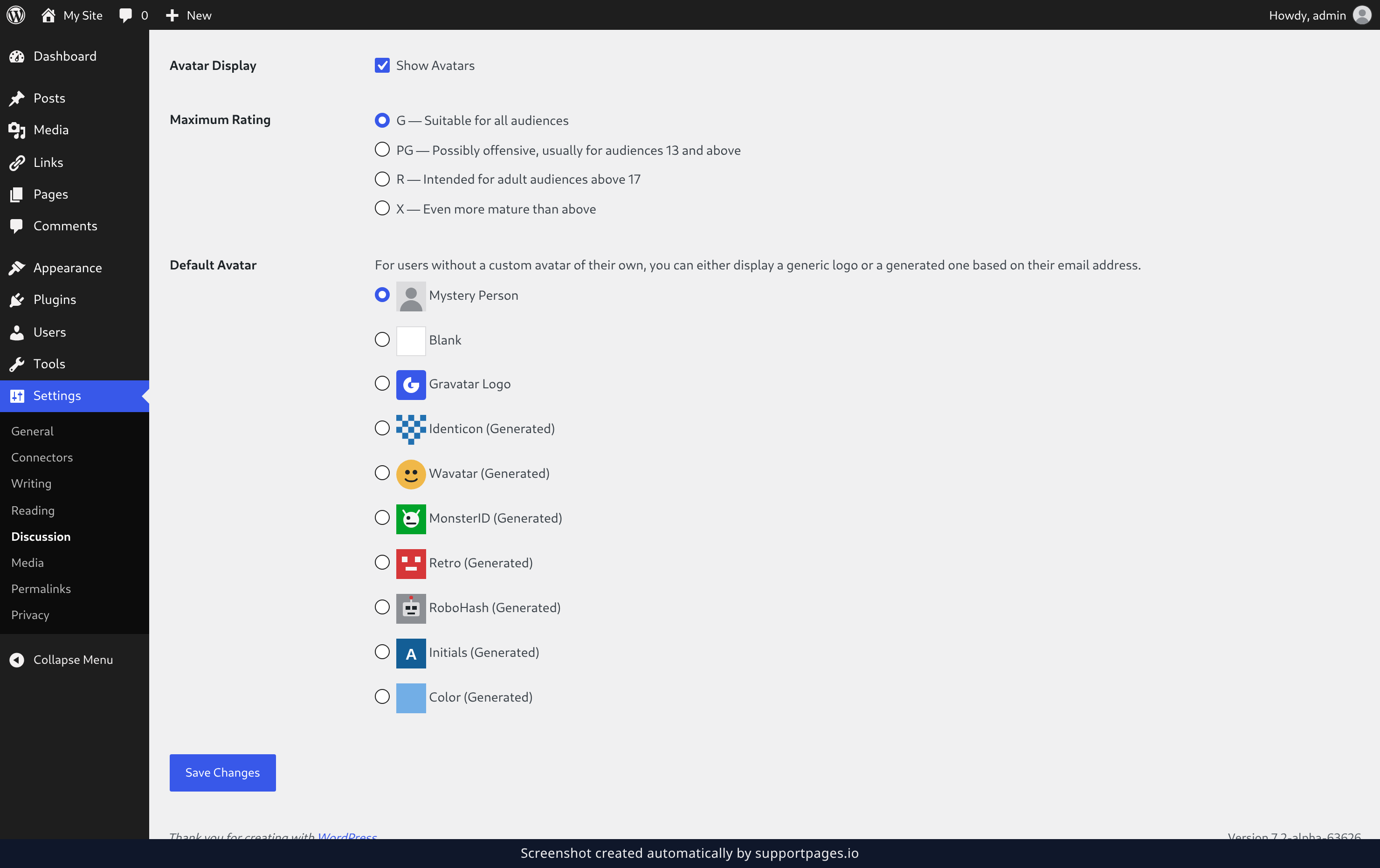This screenshot has width=1380, height=868.
Task: Click the Plugins plug icon
Action: 17,300
